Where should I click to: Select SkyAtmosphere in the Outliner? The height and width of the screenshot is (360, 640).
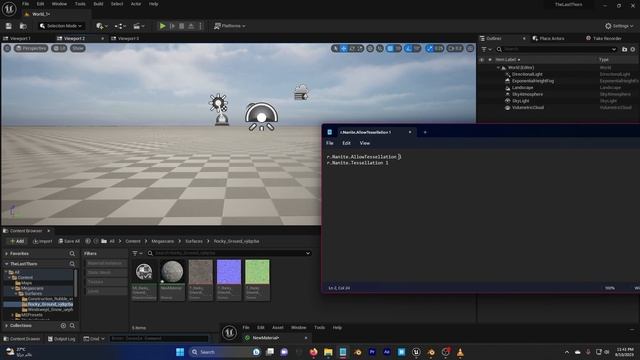pos(527,94)
